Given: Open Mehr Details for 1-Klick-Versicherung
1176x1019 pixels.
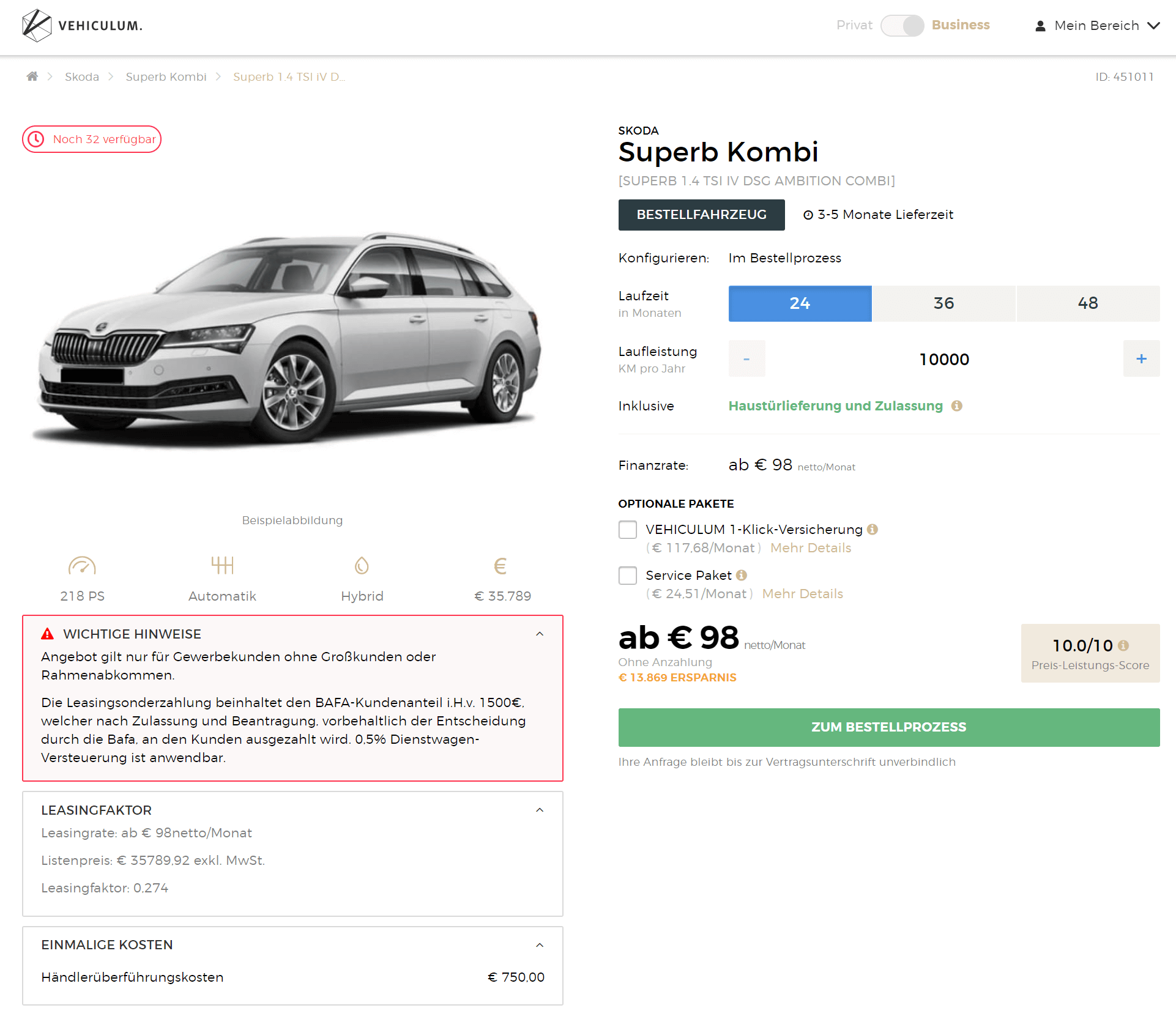Looking at the screenshot, I should pyautogui.click(x=811, y=548).
